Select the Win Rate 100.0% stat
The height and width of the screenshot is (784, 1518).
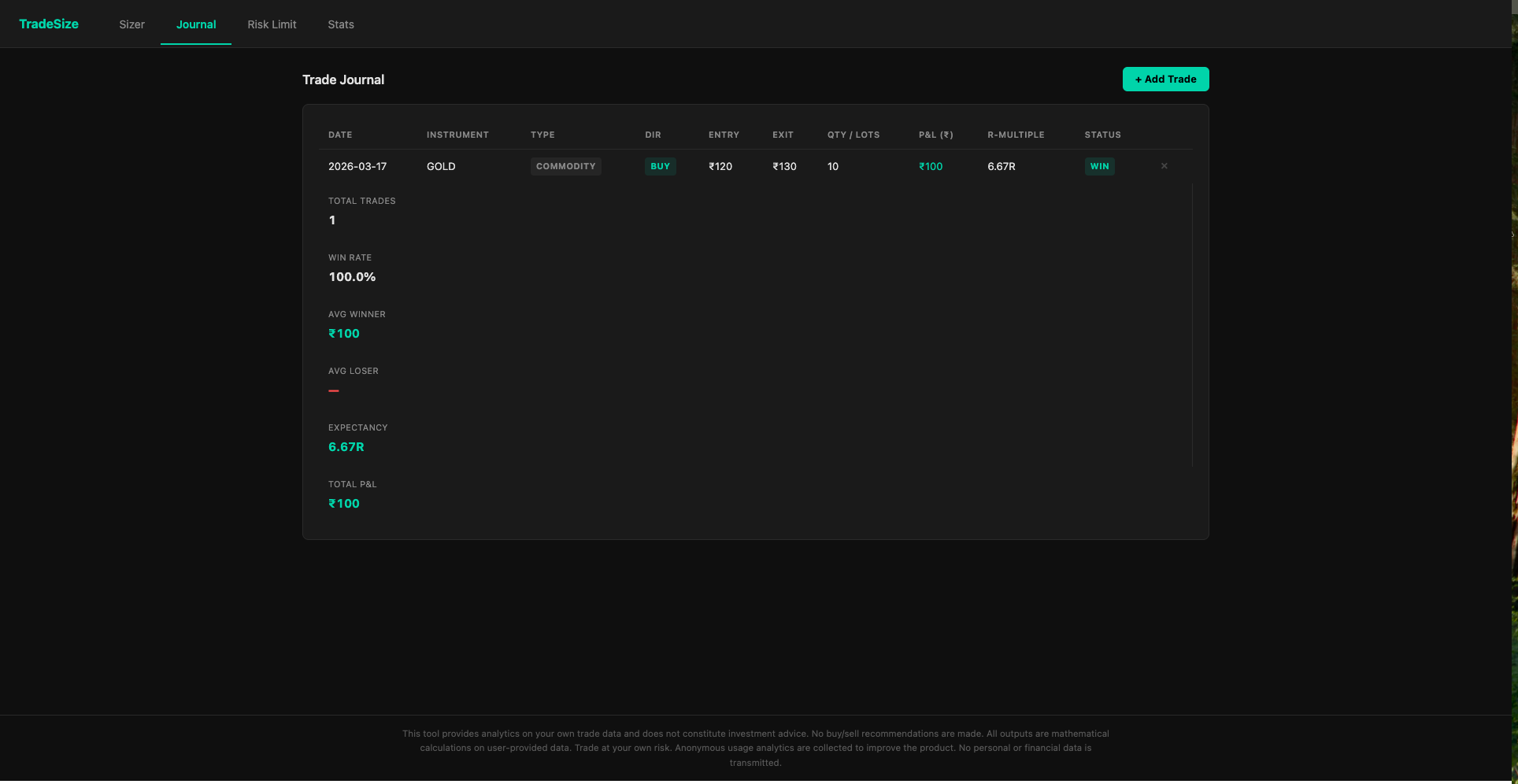pyautogui.click(x=352, y=276)
